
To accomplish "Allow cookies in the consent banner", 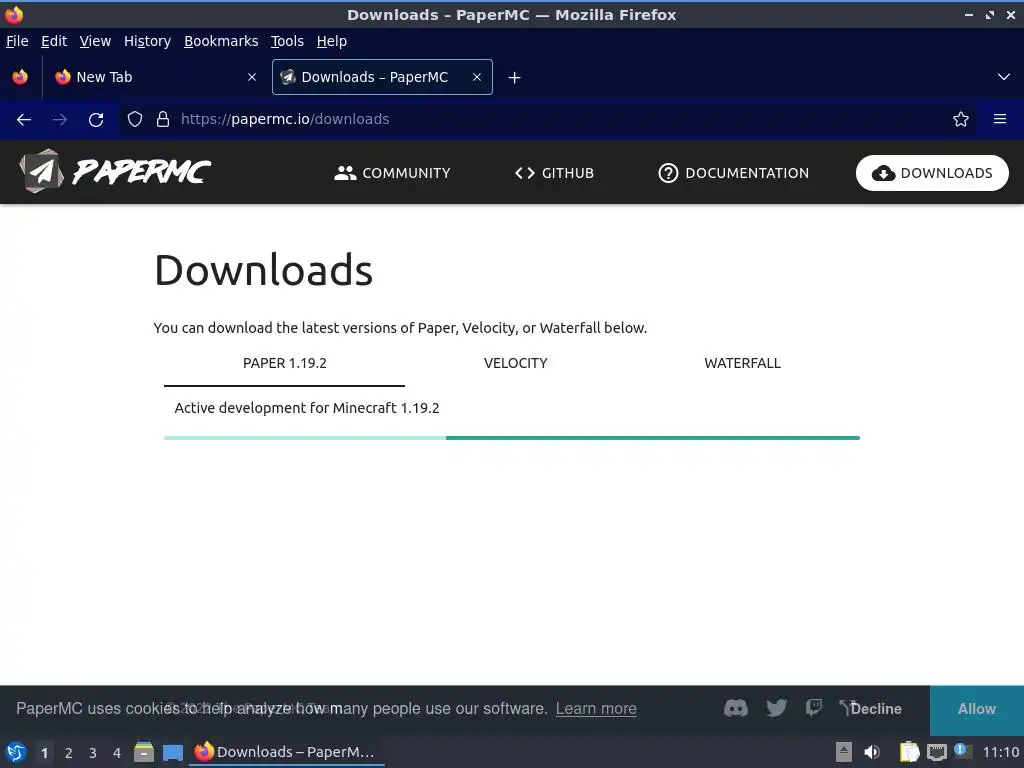I will point(977,711).
